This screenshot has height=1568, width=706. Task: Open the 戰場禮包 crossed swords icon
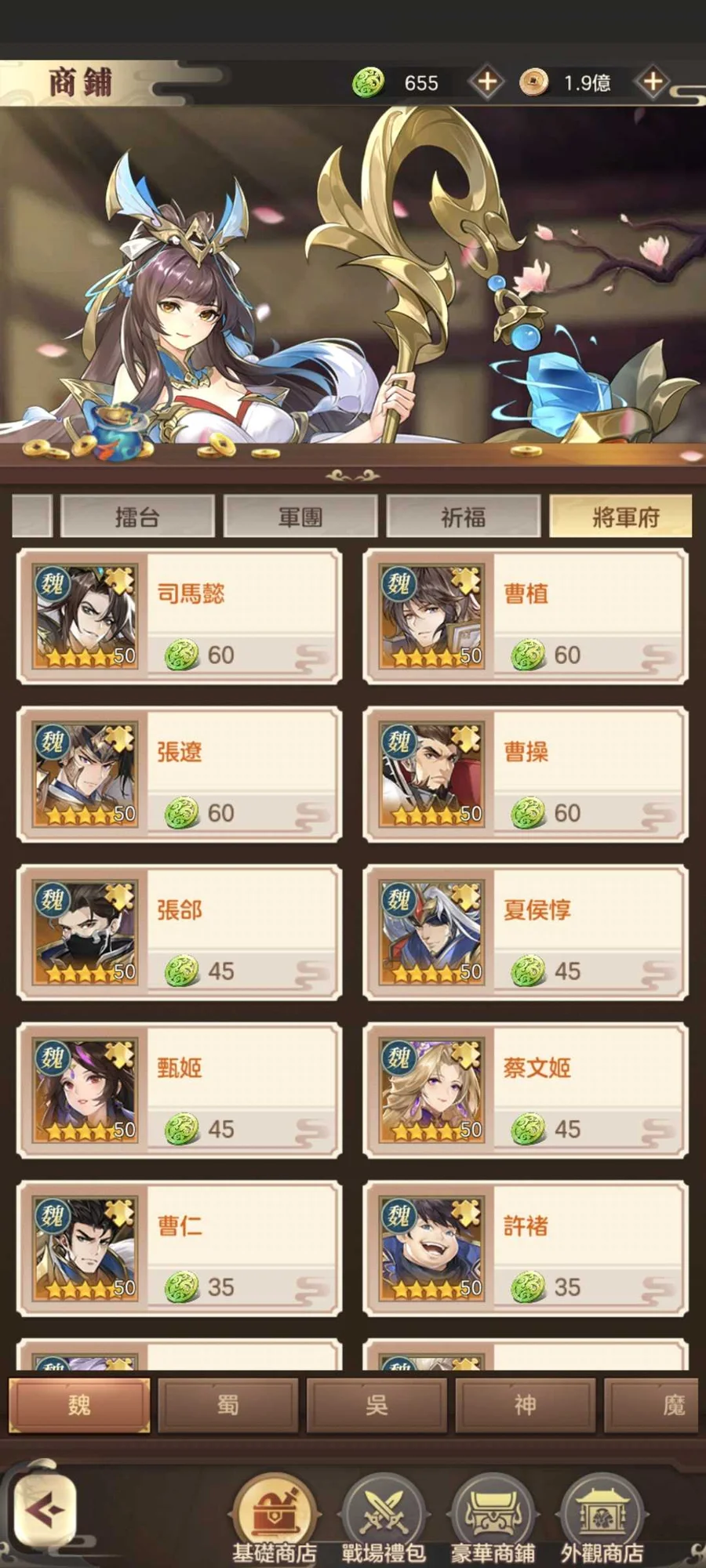pos(384,1517)
